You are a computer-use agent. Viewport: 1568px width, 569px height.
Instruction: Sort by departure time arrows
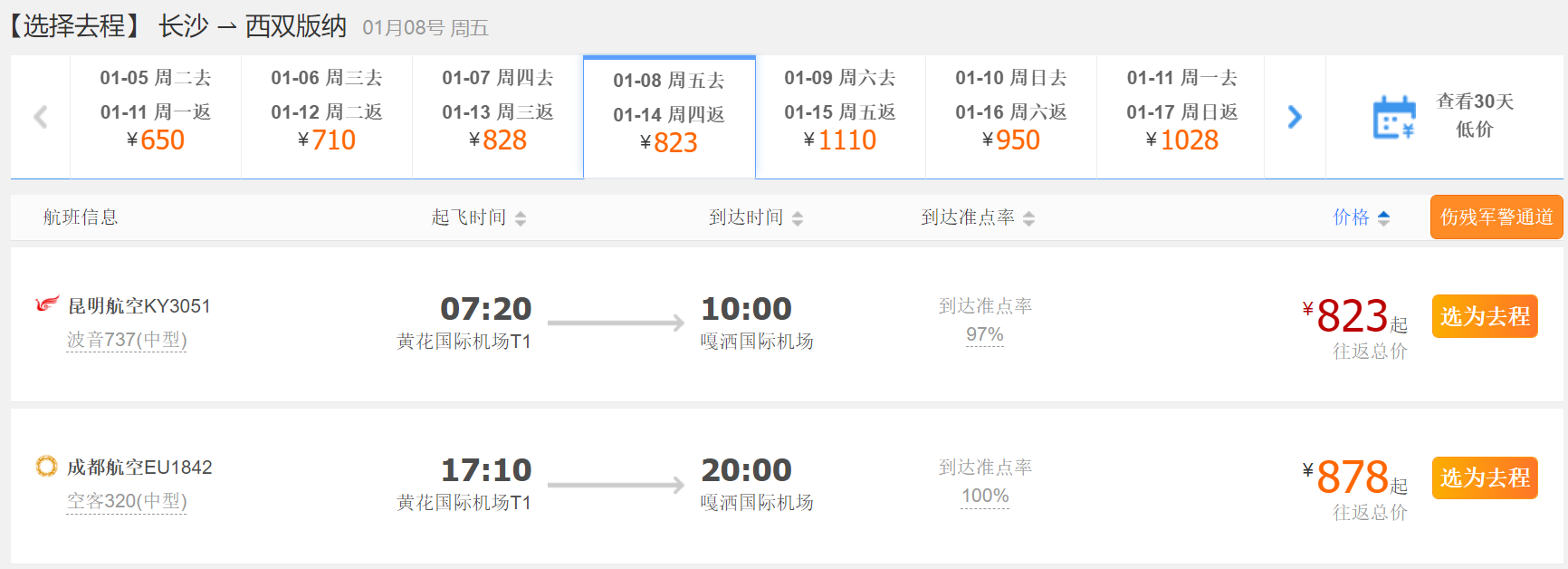(x=521, y=218)
